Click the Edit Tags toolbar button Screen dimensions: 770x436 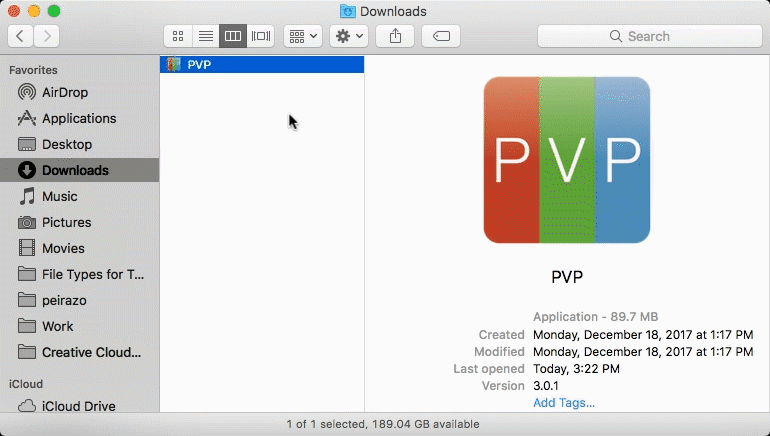tap(441, 36)
